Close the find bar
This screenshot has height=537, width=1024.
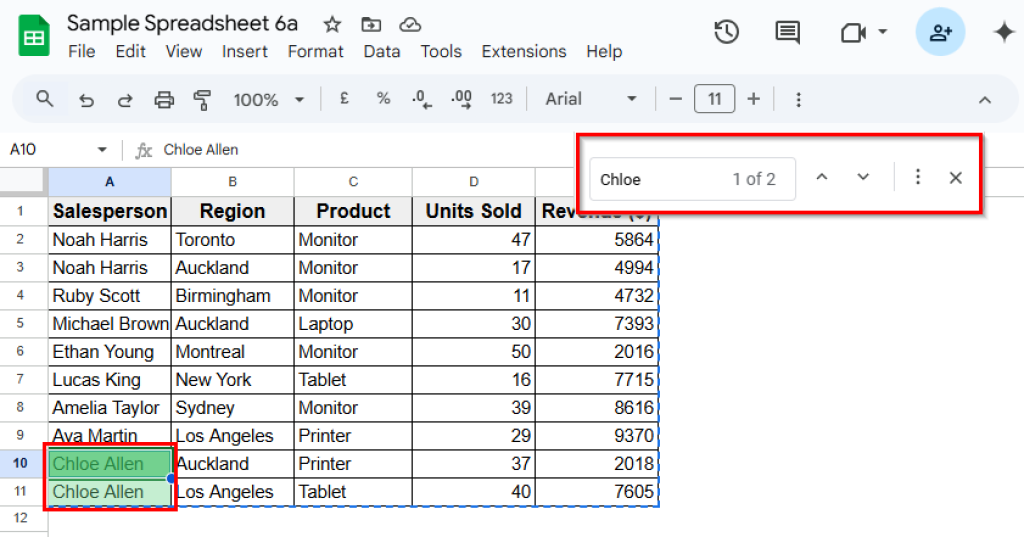(x=955, y=178)
